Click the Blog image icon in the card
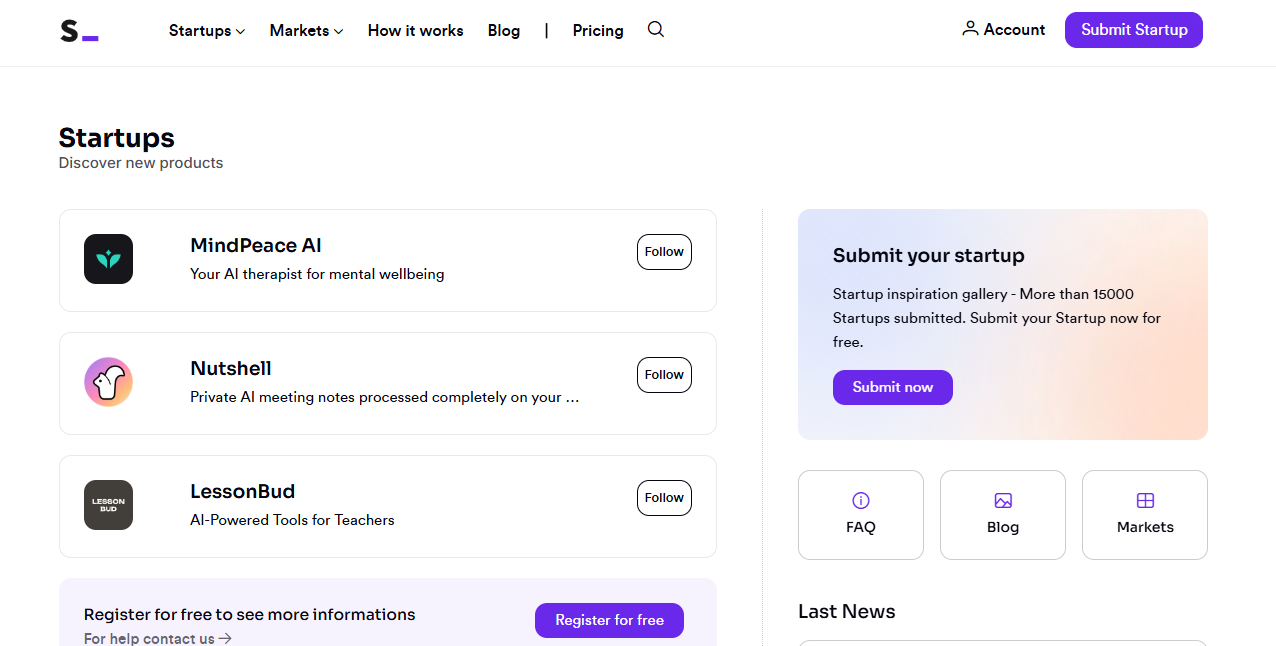The height and width of the screenshot is (646, 1276). click(x=1003, y=500)
